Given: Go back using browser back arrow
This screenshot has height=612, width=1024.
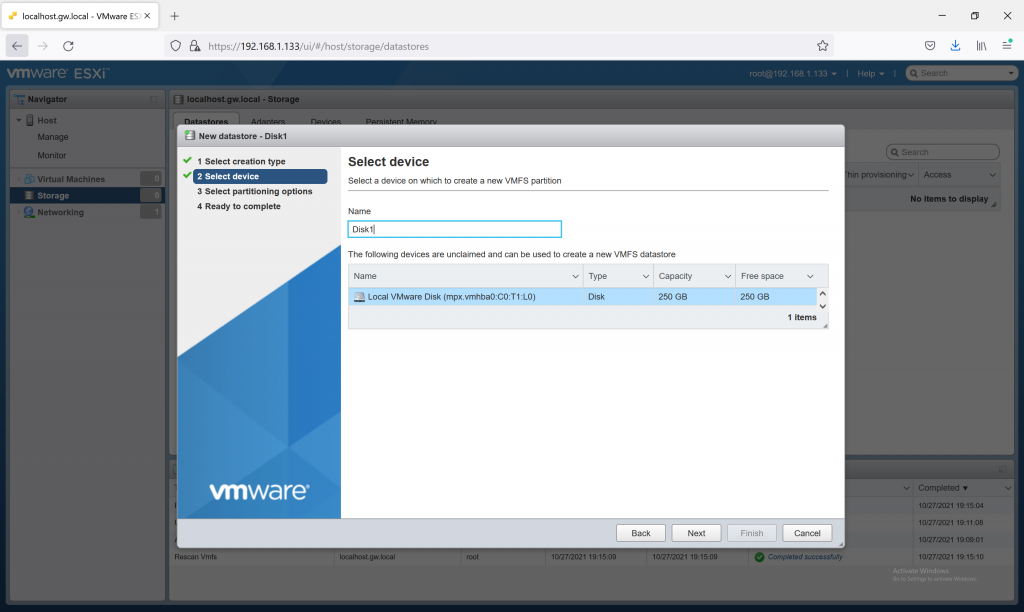Looking at the screenshot, I should [17, 46].
